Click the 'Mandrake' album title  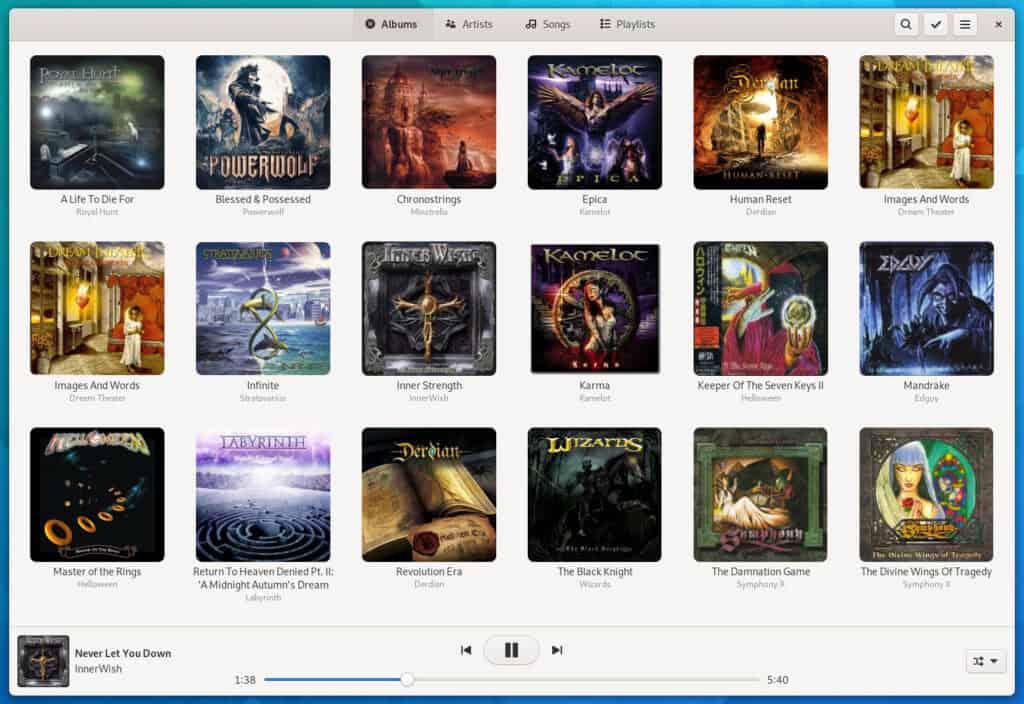(927, 385)
